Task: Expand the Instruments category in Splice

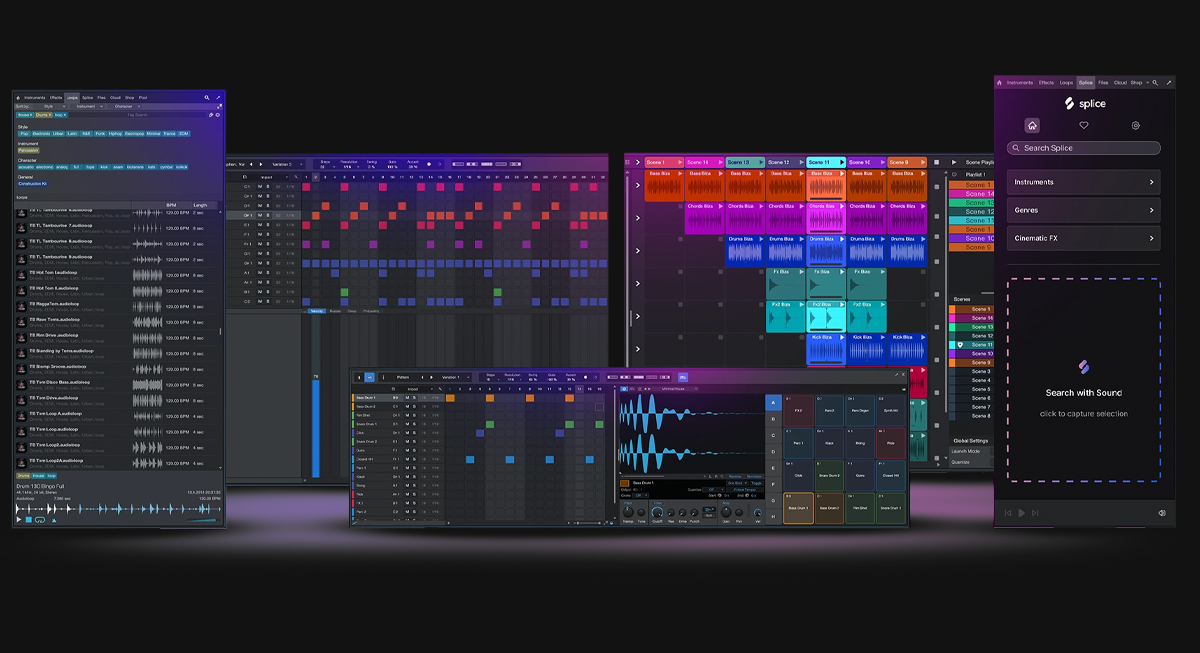Action: 1084,182
